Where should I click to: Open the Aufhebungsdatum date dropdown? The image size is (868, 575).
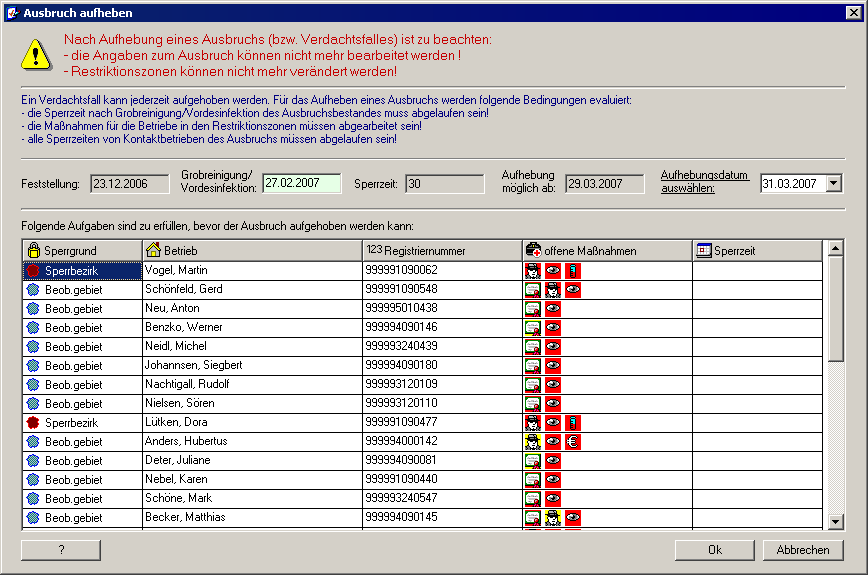tap(834, 183)
